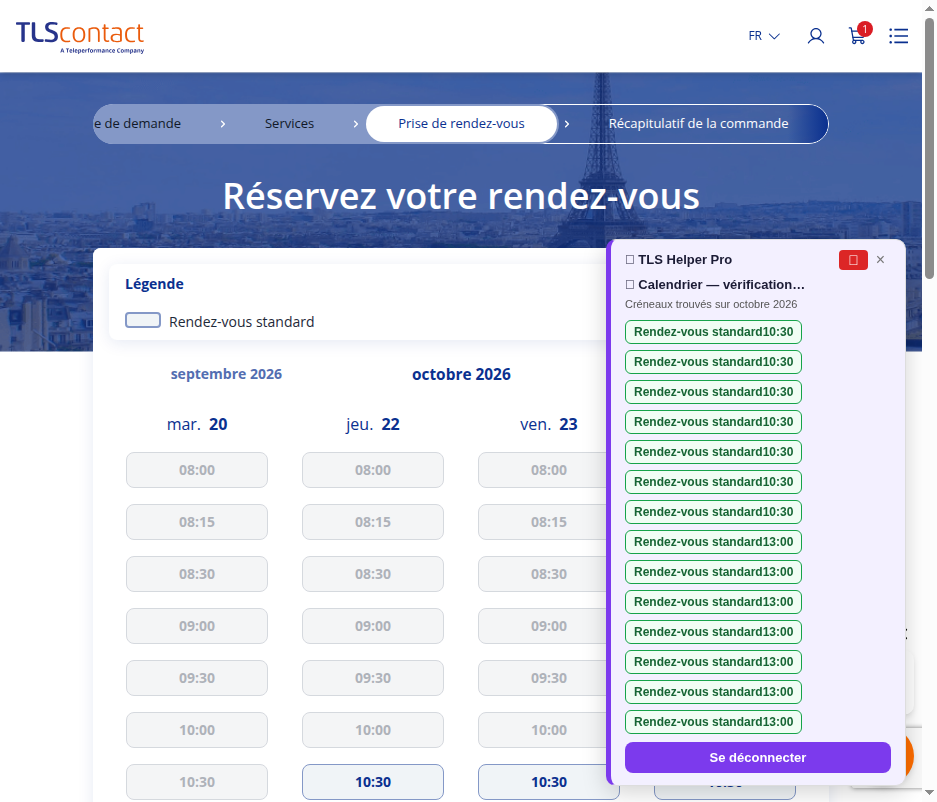Click the mar. 20 day header
Screen dimensions: 937x802
tap(197, 424)
